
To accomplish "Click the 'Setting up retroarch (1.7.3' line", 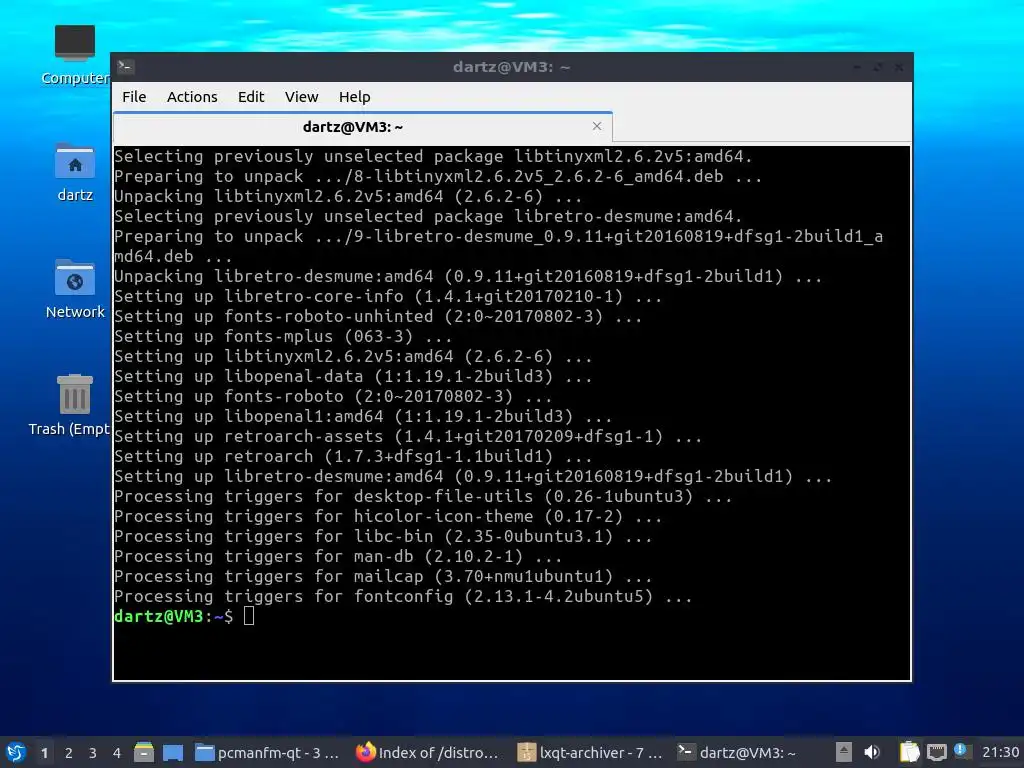I will tap(353, 456).
